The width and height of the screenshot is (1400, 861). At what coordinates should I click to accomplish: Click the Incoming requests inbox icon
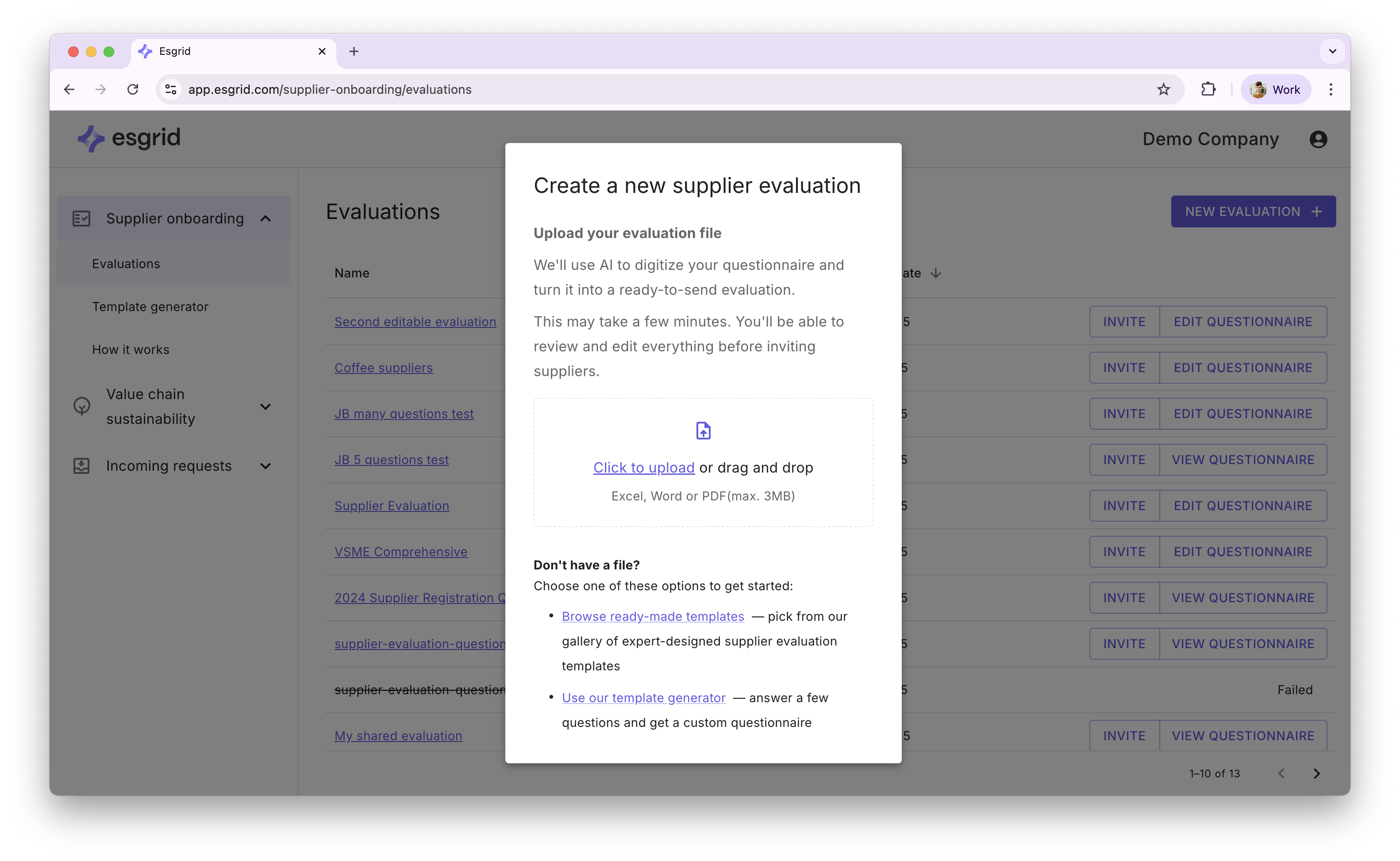tap(82, 465)
